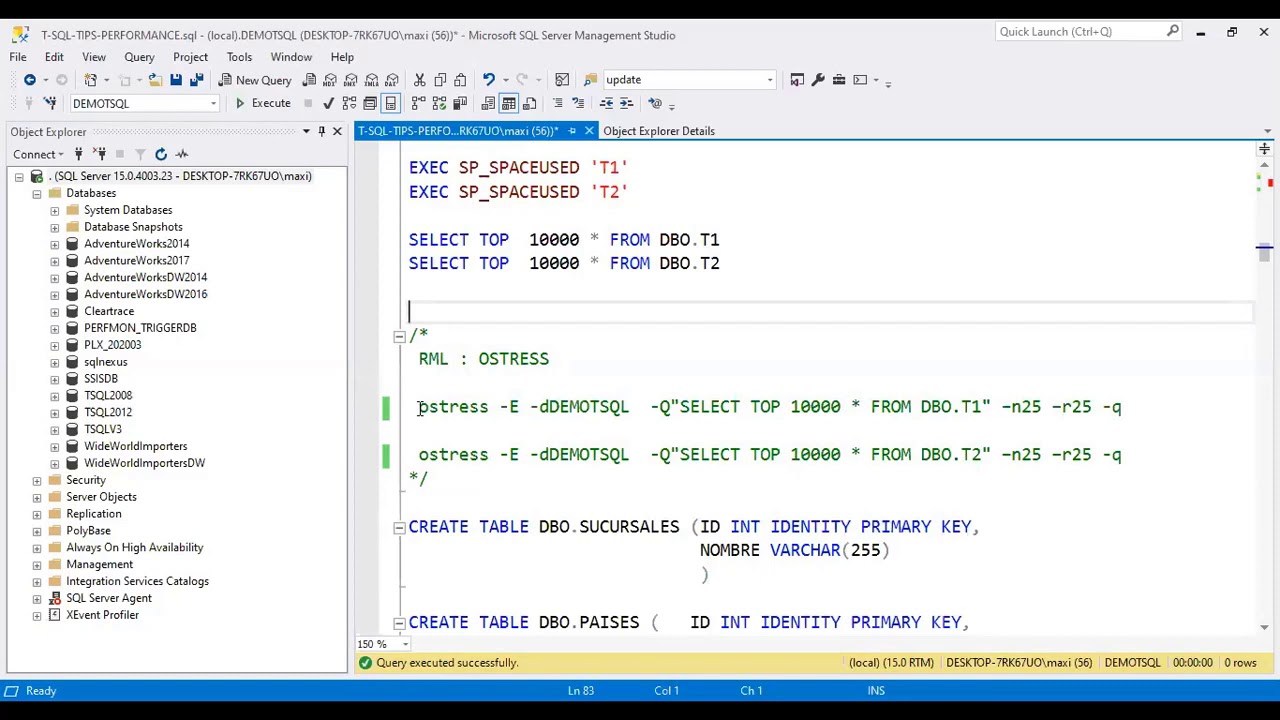Image resolution: width=1280 pixels, height=720 pixels.
Task: Open the Query Options icon
Action: 370,103
